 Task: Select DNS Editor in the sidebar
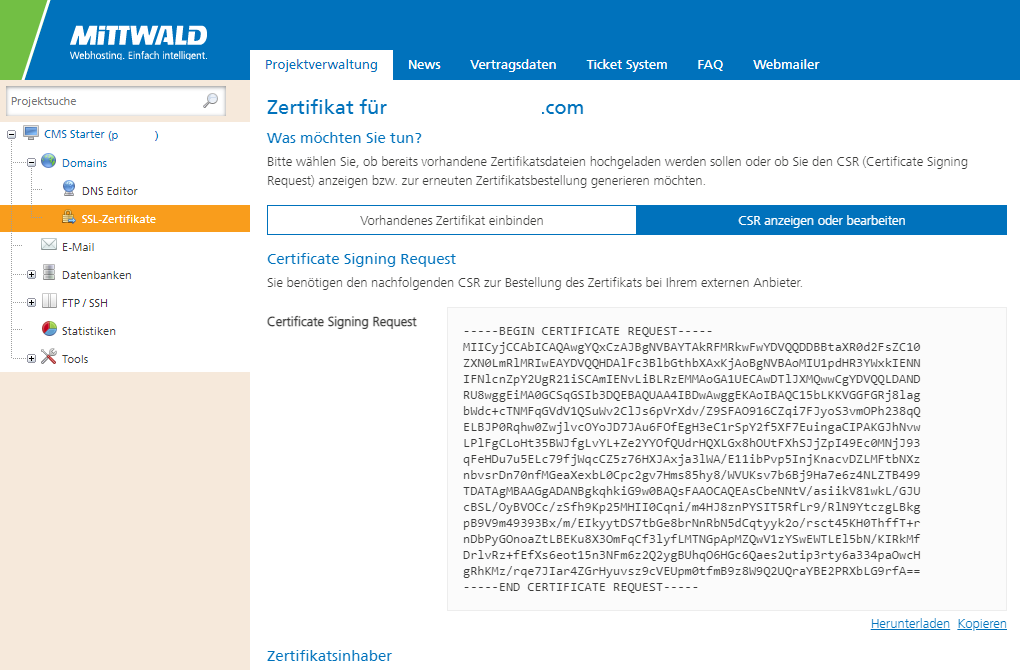110,191
